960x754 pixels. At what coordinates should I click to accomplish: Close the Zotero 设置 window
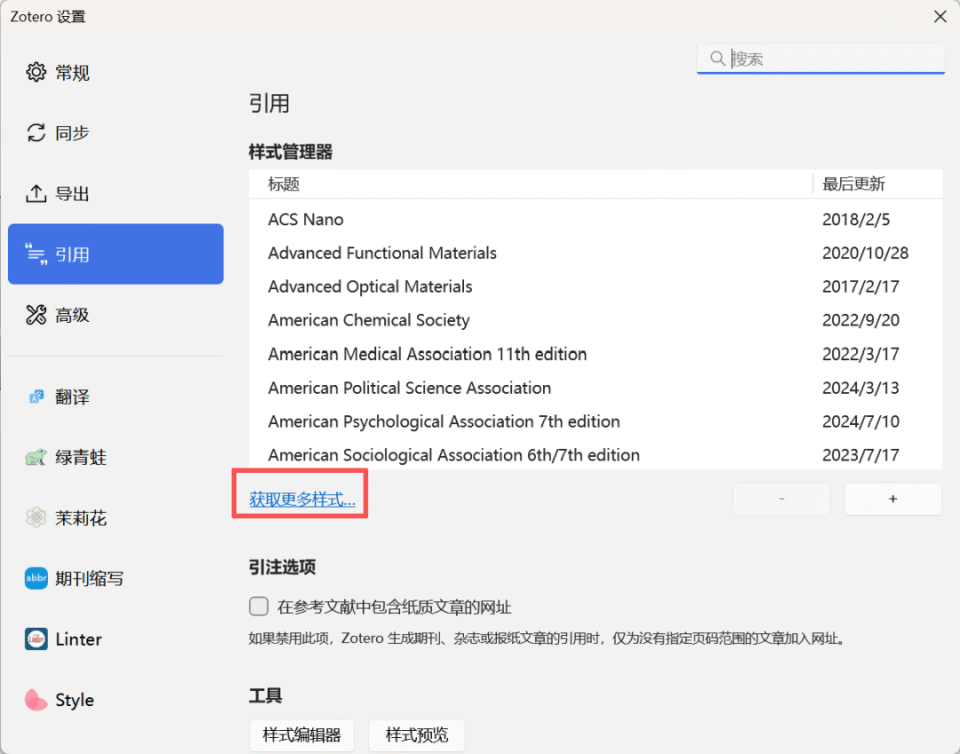(x=940, y=17)
